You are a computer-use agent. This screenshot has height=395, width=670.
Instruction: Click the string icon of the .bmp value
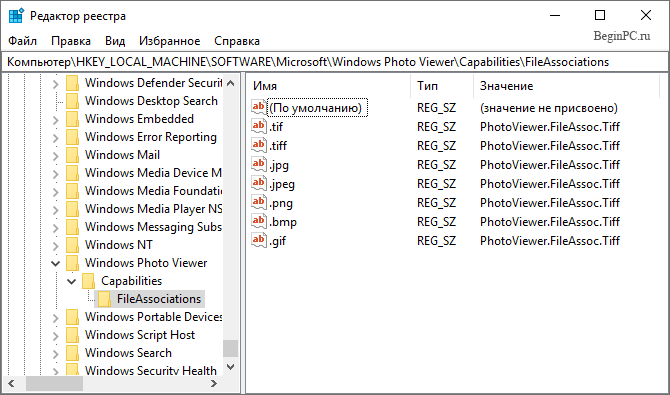(x=259, y=221)
